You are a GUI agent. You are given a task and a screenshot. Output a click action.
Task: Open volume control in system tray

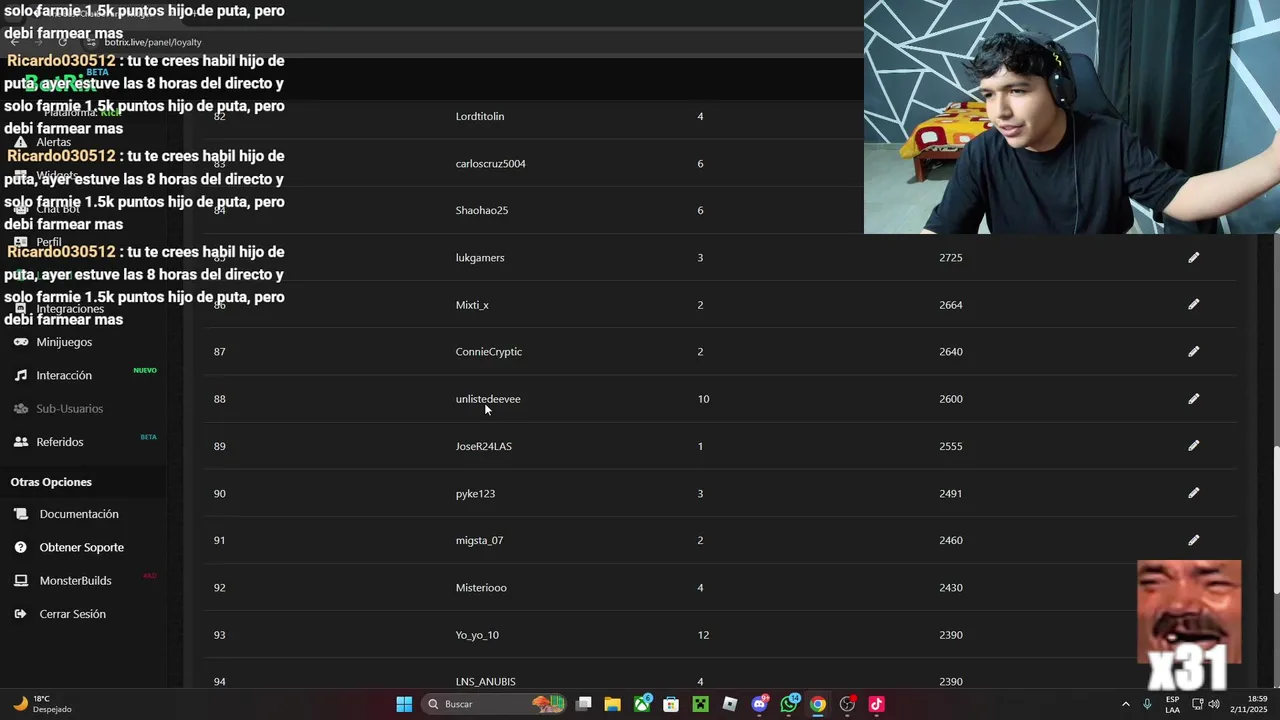tap(1214, 704)
